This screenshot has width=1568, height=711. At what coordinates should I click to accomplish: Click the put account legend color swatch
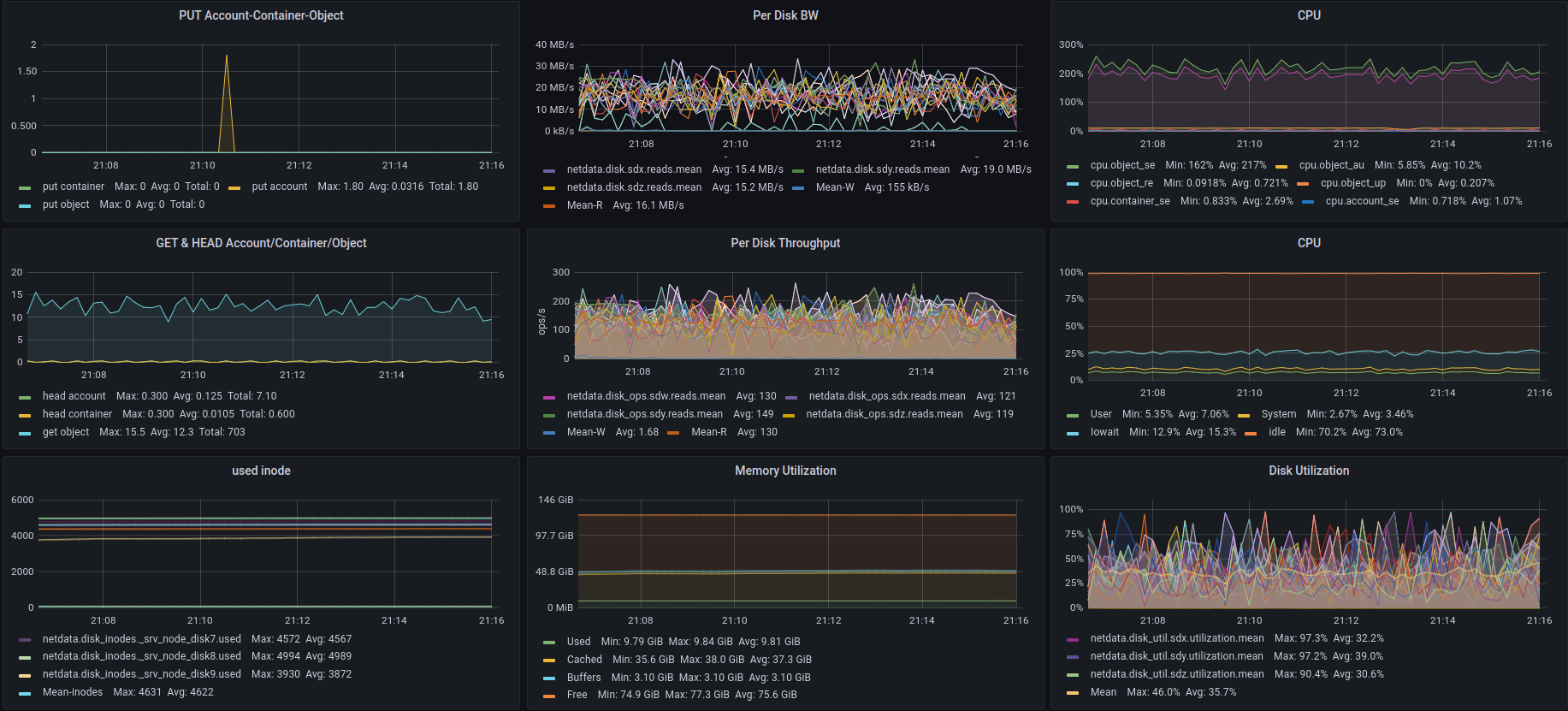[234, 187]
